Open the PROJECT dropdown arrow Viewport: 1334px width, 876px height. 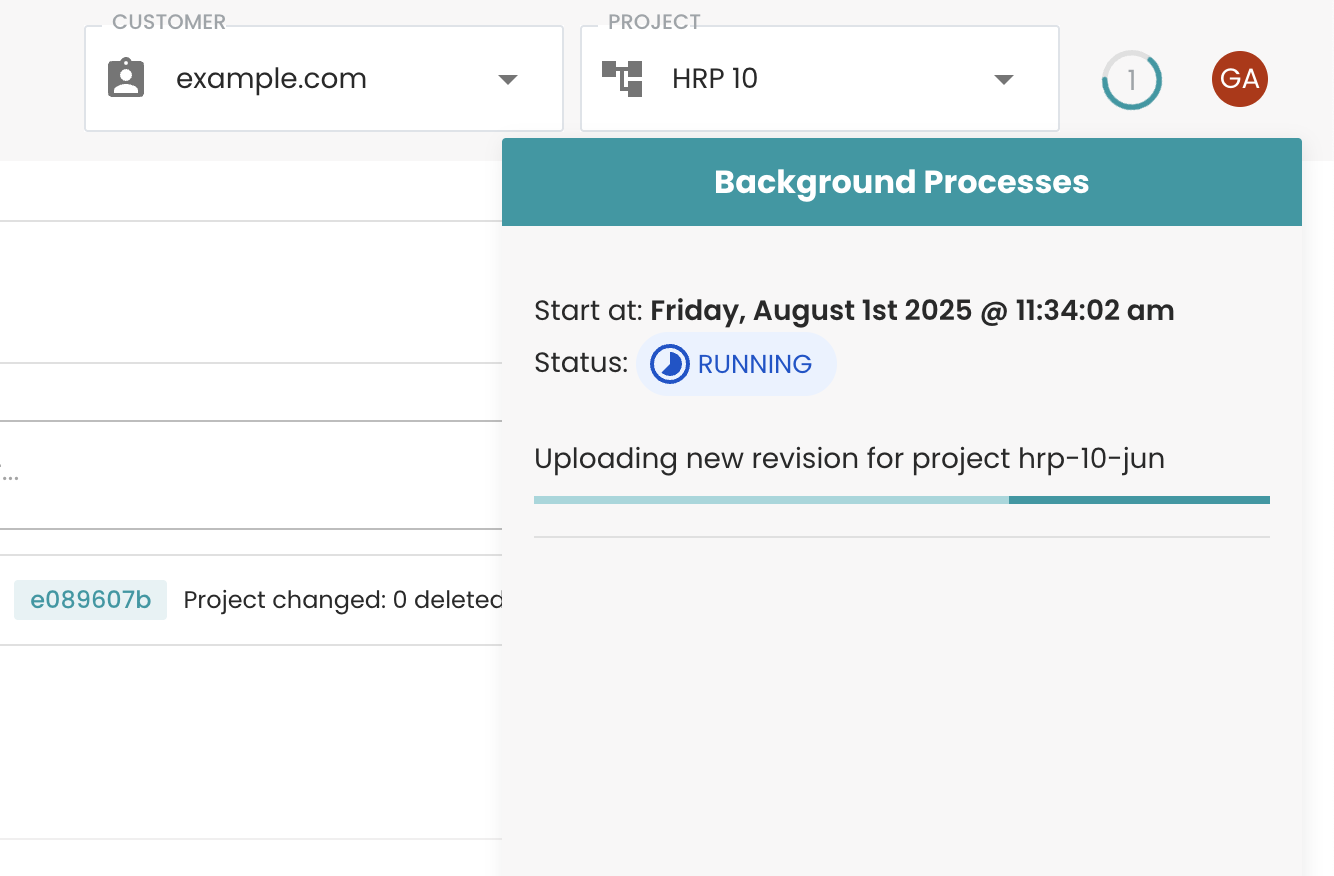pos(1004,78)
